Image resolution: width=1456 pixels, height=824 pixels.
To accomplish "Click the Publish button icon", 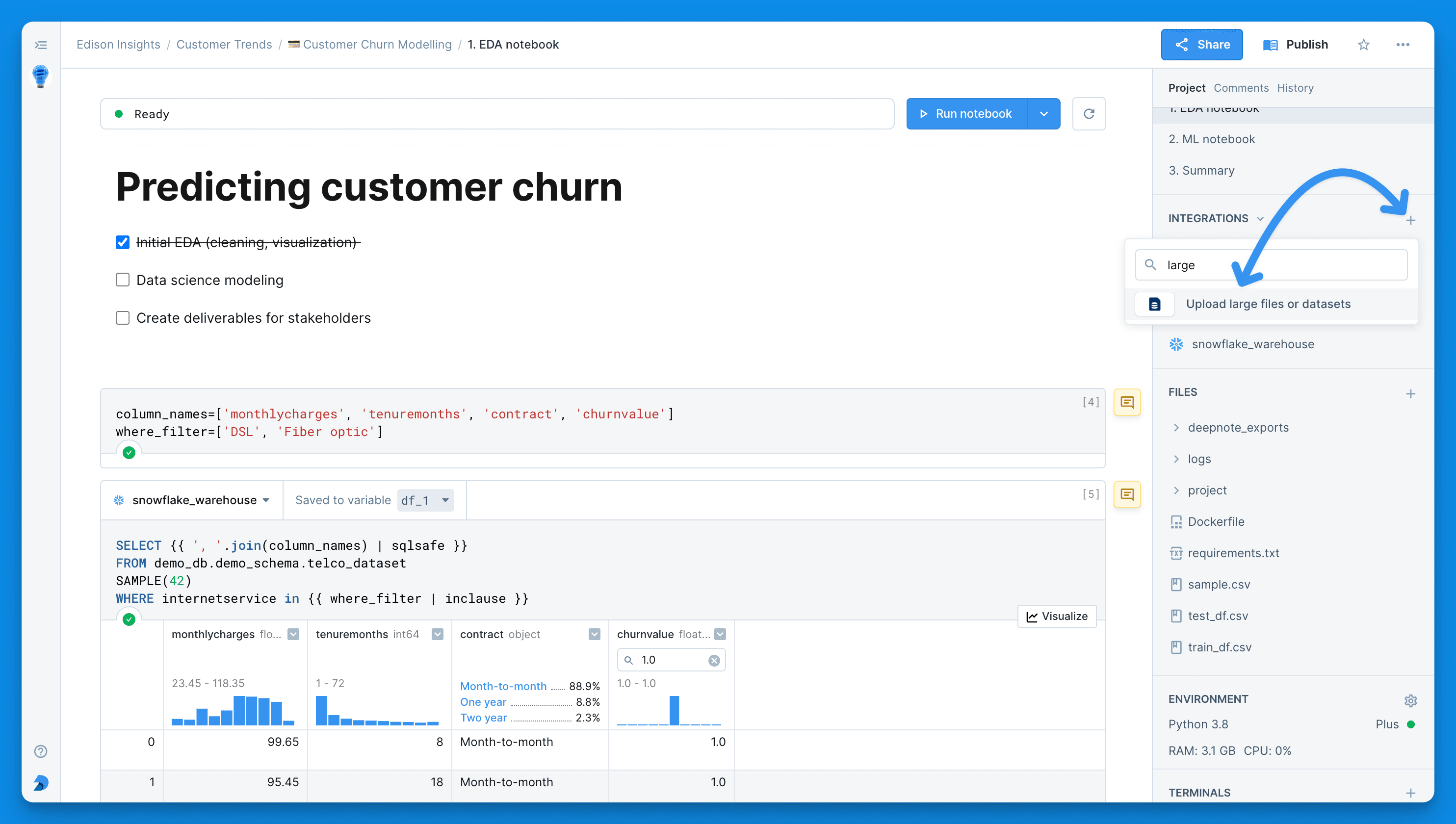I will [1270, 44].
